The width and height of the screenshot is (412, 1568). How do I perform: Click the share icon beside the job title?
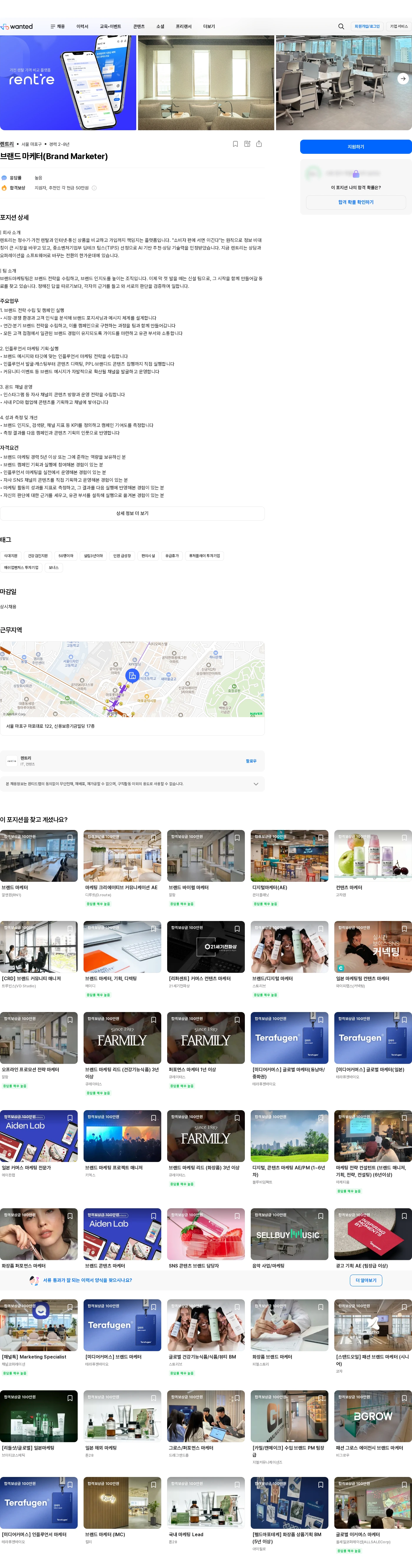pos(259,144)
